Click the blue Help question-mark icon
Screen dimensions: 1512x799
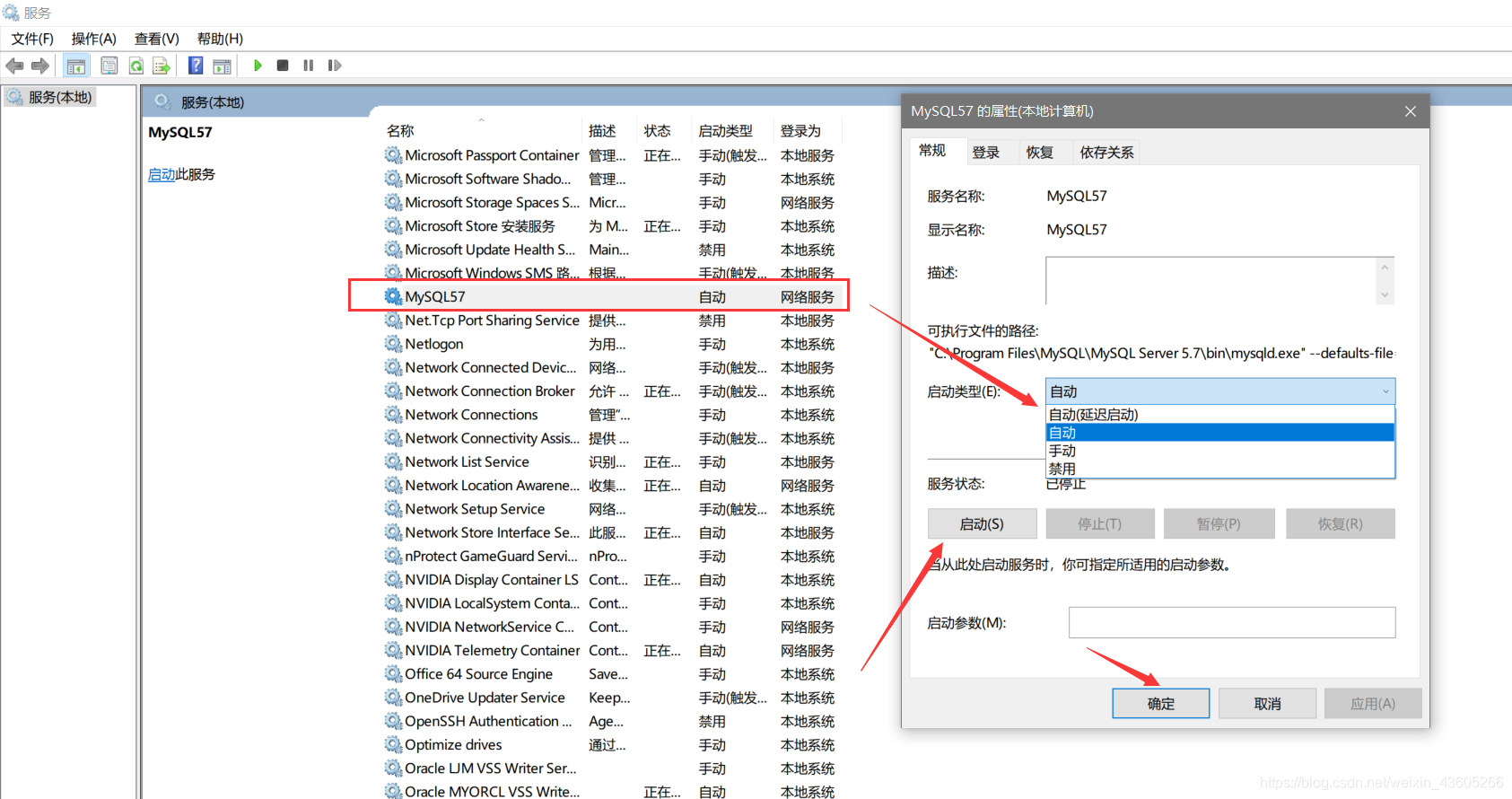(196, 66)
